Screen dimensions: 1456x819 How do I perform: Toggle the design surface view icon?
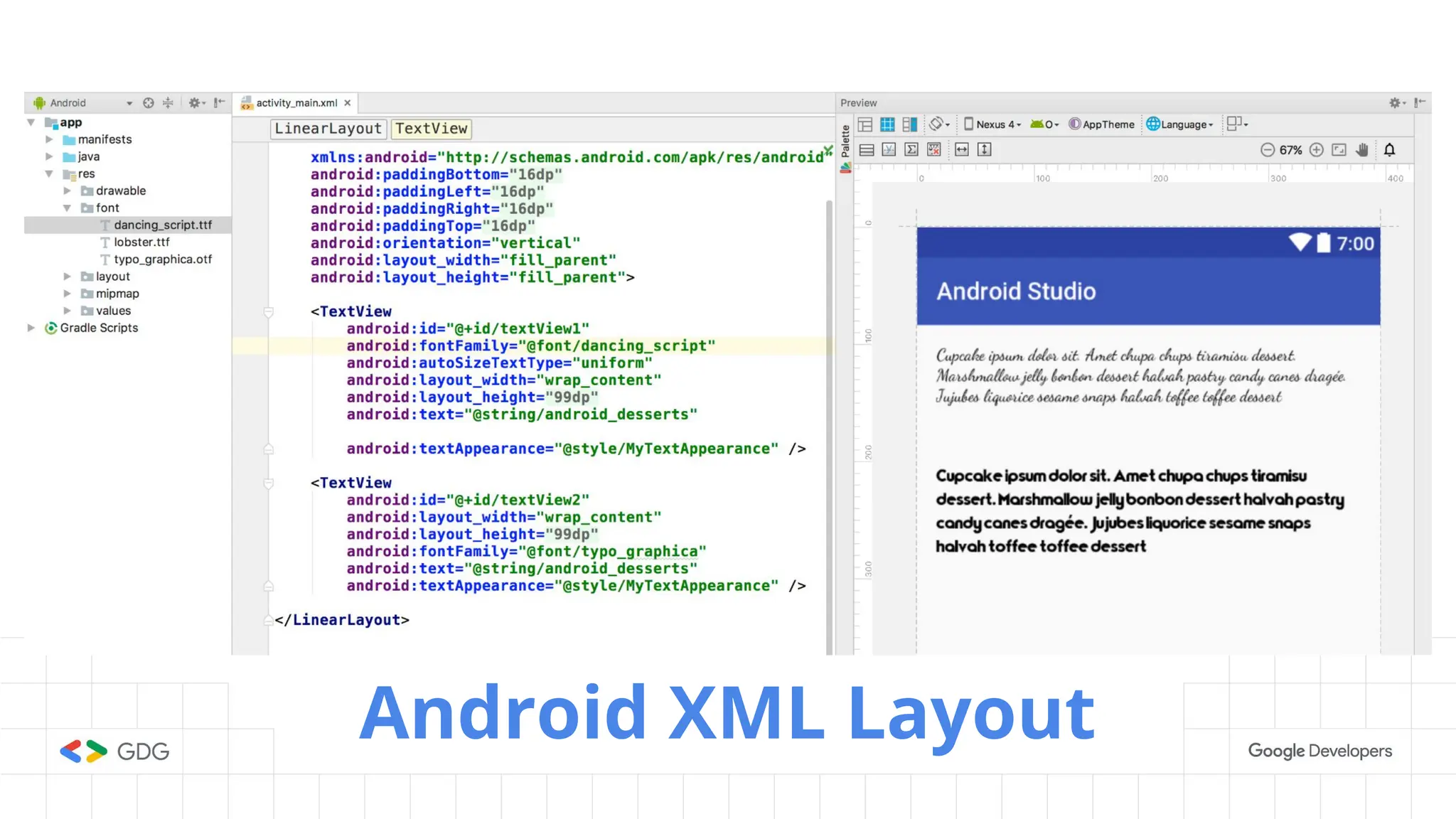pos(865,124)
